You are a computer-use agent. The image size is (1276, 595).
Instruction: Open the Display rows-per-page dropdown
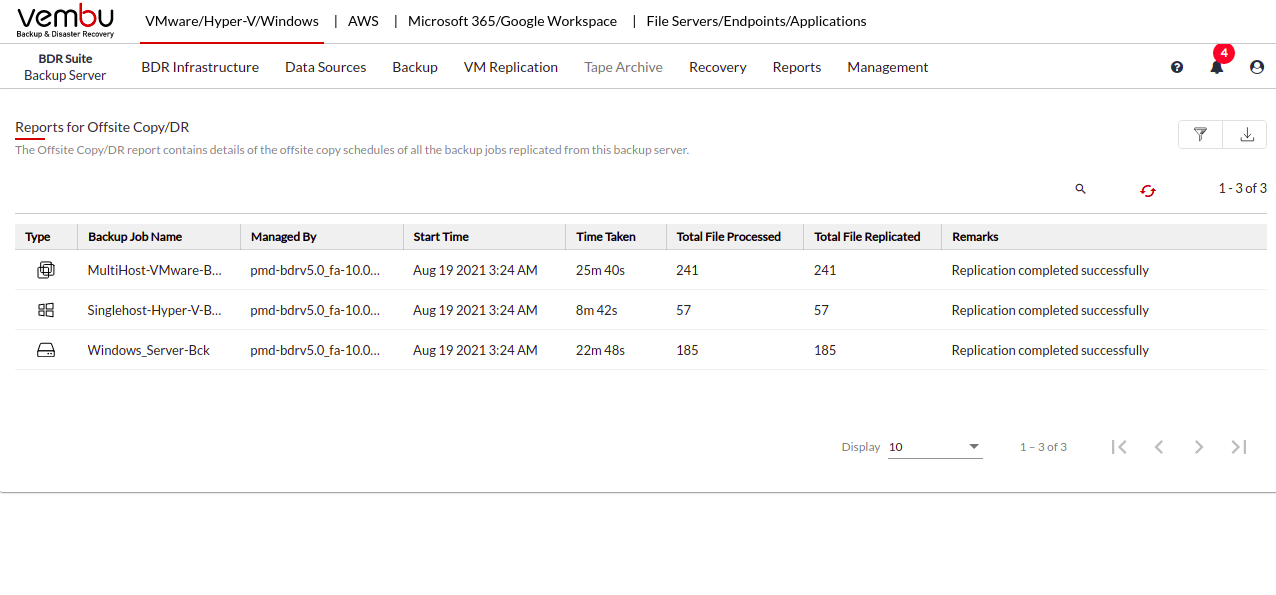point(935,447)
